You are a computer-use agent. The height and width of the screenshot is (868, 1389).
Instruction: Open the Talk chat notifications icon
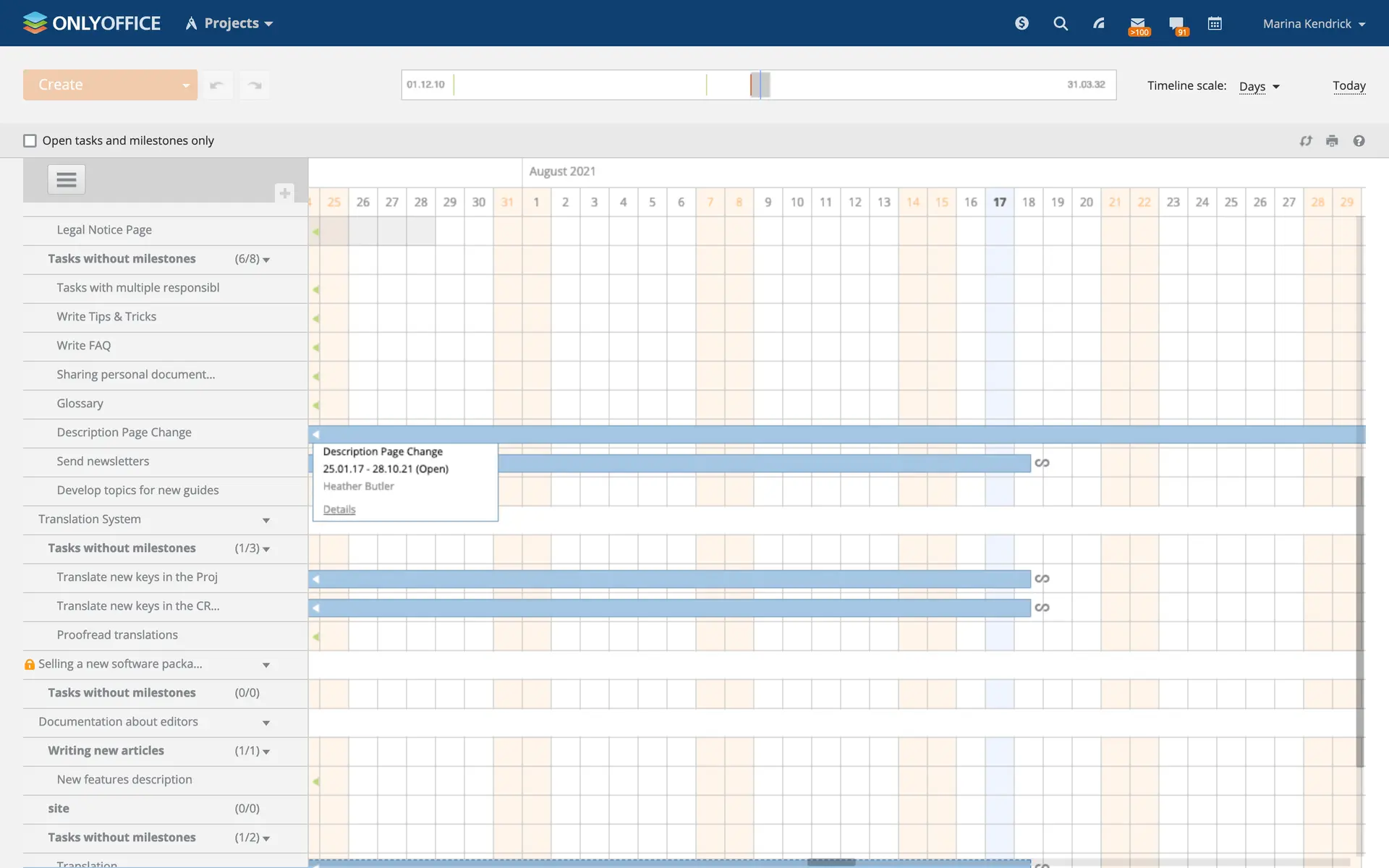click(1178, 23)
